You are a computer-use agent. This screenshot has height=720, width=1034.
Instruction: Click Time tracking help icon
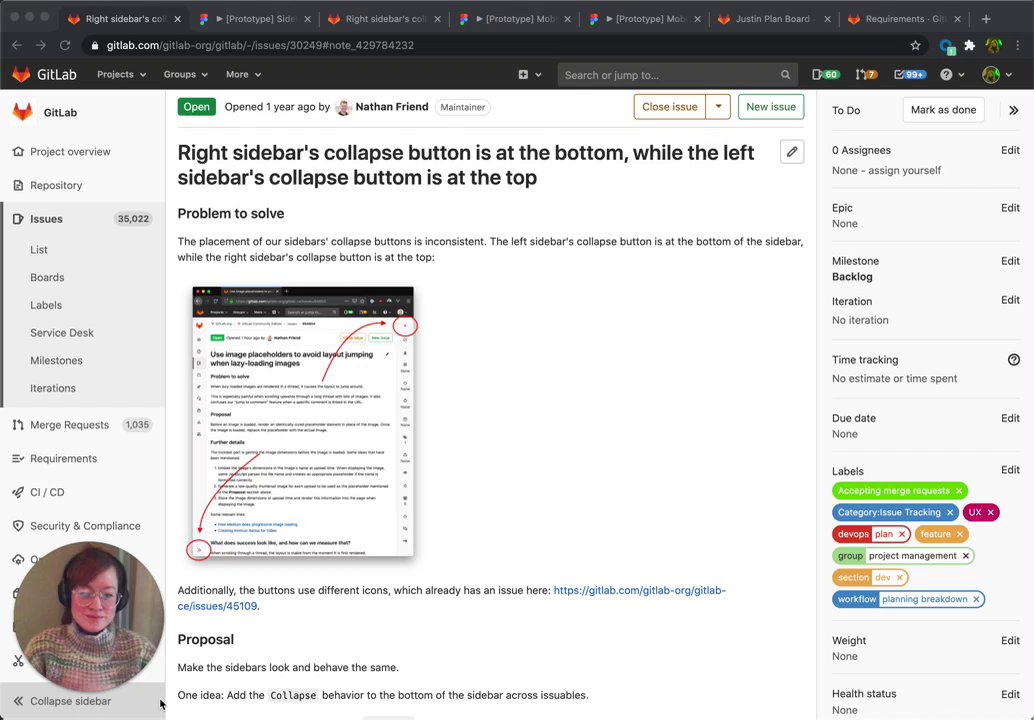click(x=1014, y=359)
